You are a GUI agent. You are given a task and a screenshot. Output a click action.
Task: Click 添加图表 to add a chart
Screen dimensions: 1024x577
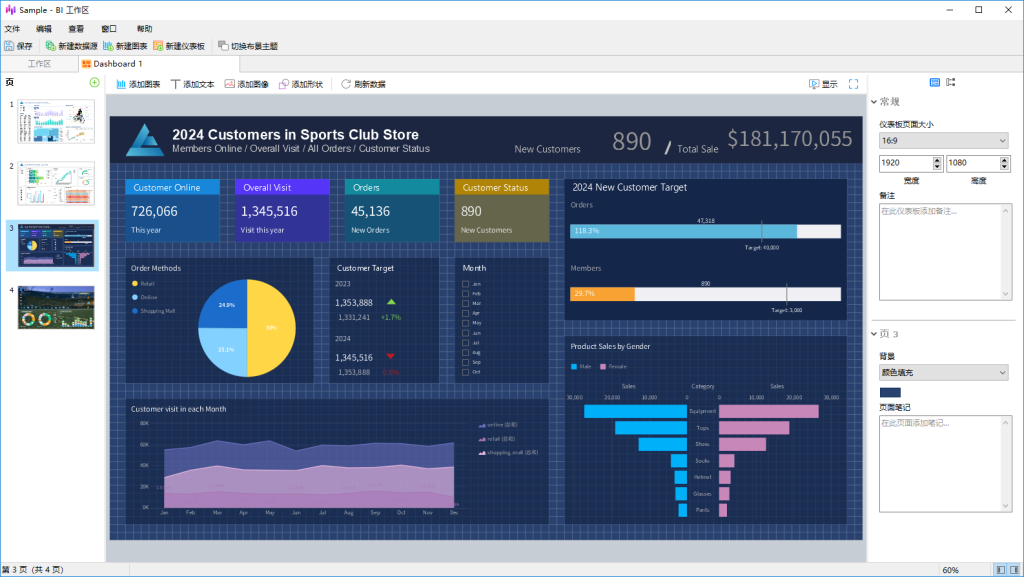pyautogui.click(x=139, y=84)
